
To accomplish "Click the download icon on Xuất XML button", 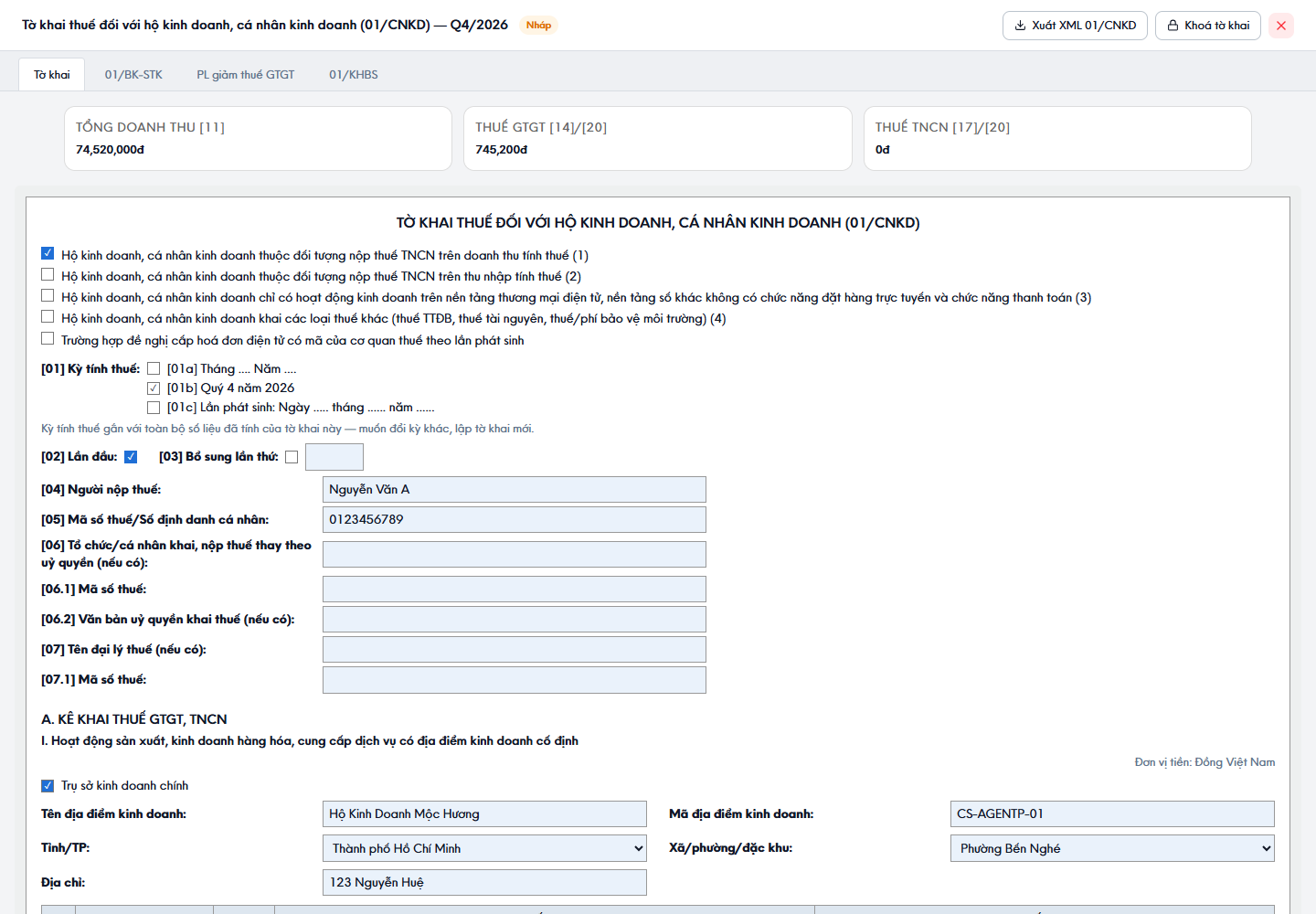I will click(x=1020, y=26).
